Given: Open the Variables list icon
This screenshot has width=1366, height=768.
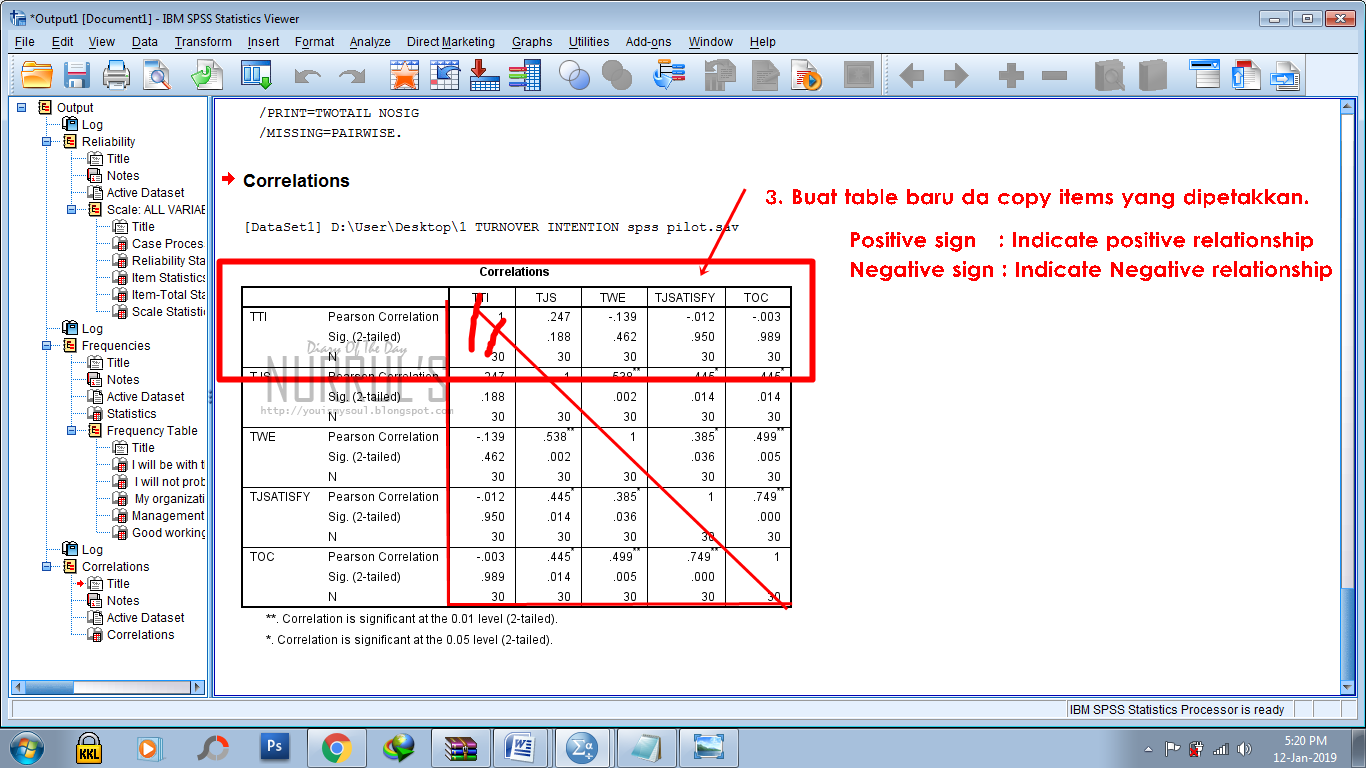Looking at the screenshot, I should pyautogui.click(x=525, y=73).
